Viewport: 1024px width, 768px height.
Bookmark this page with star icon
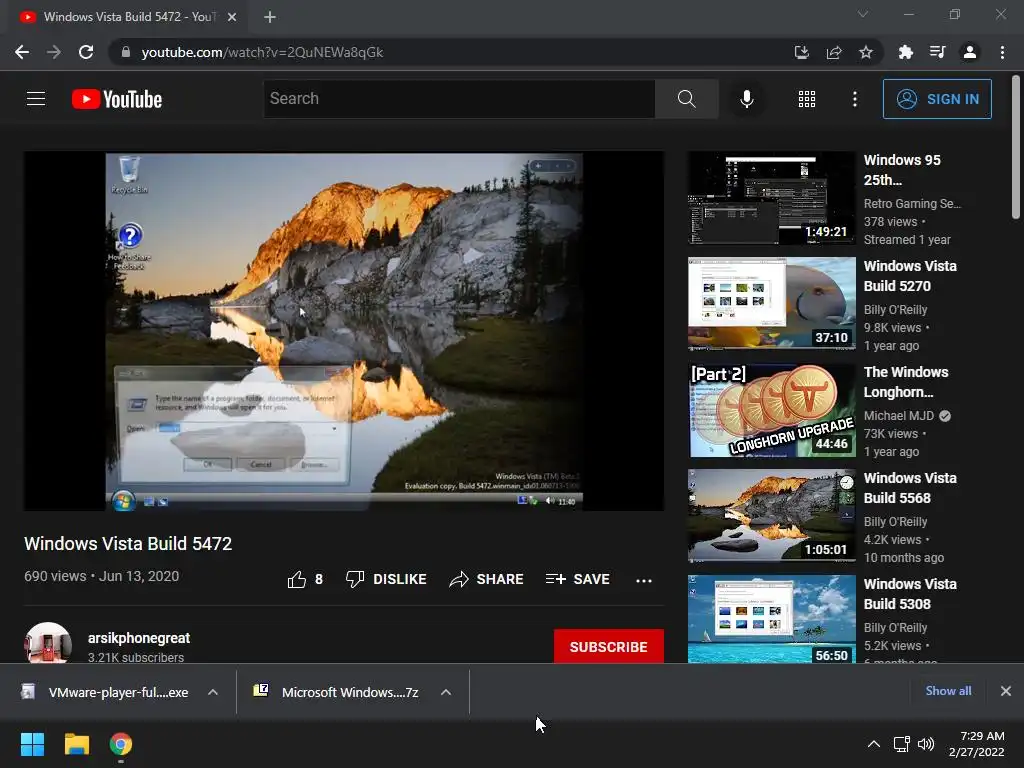point(865,52)
